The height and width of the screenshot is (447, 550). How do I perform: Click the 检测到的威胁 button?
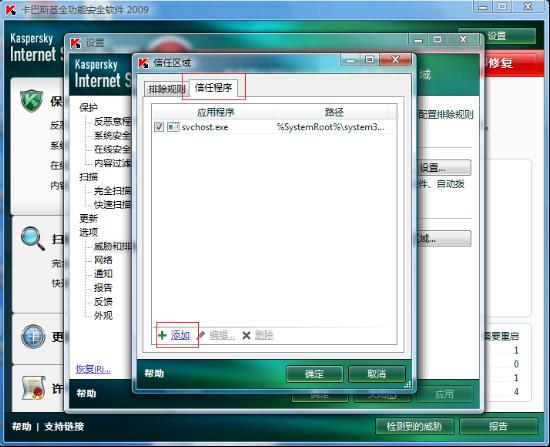pos(414,426)
